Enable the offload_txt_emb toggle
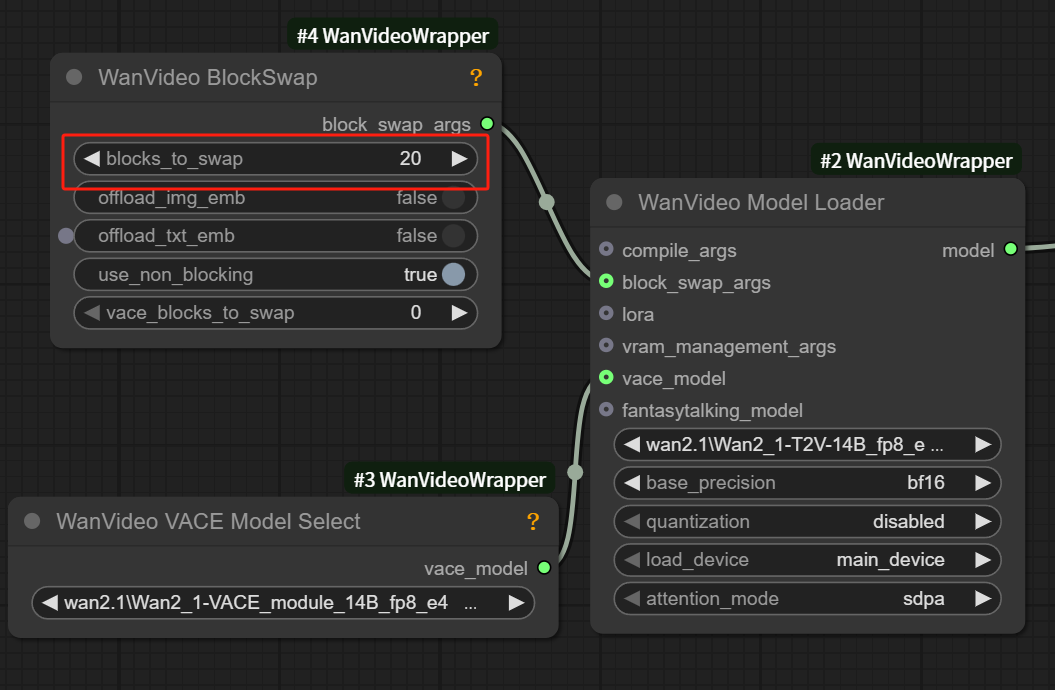This screenshot has height=690, width=1055. pos(453,236)
